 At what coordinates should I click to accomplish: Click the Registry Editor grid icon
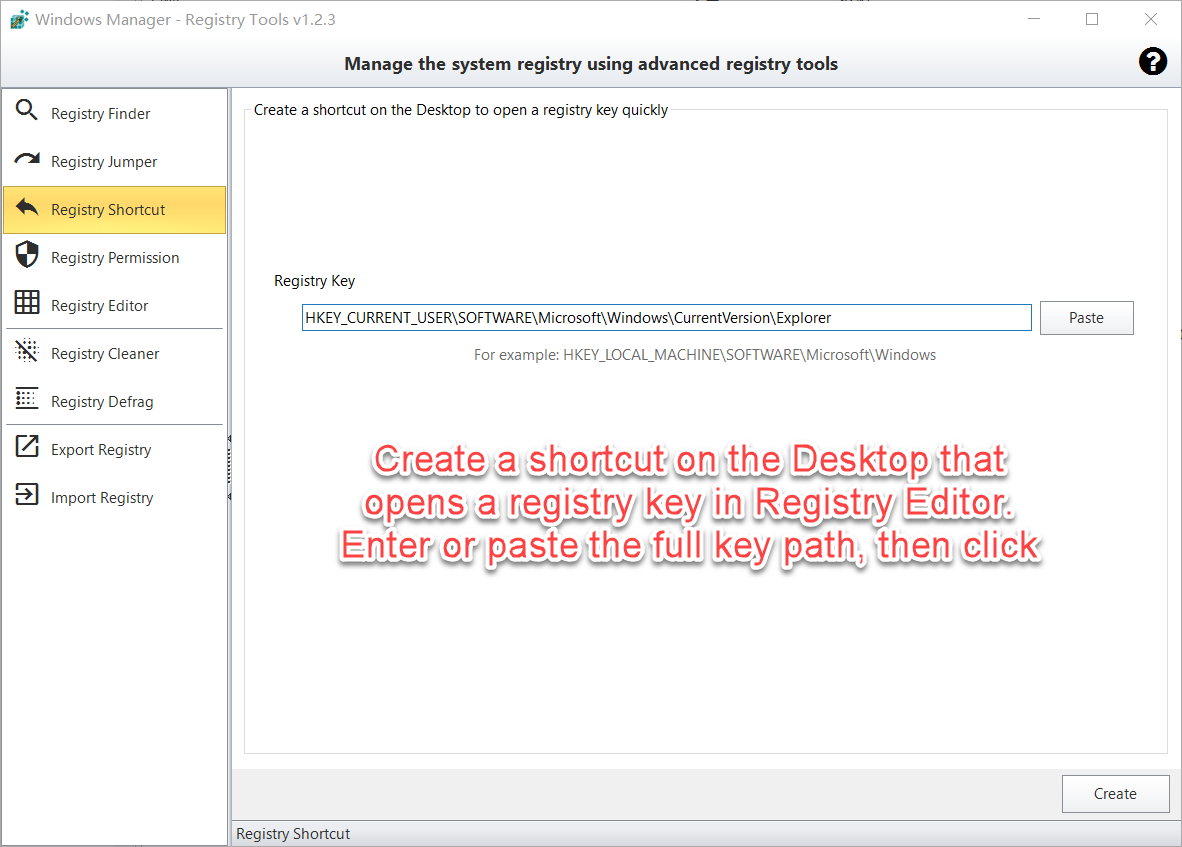[x=26, y=303]
